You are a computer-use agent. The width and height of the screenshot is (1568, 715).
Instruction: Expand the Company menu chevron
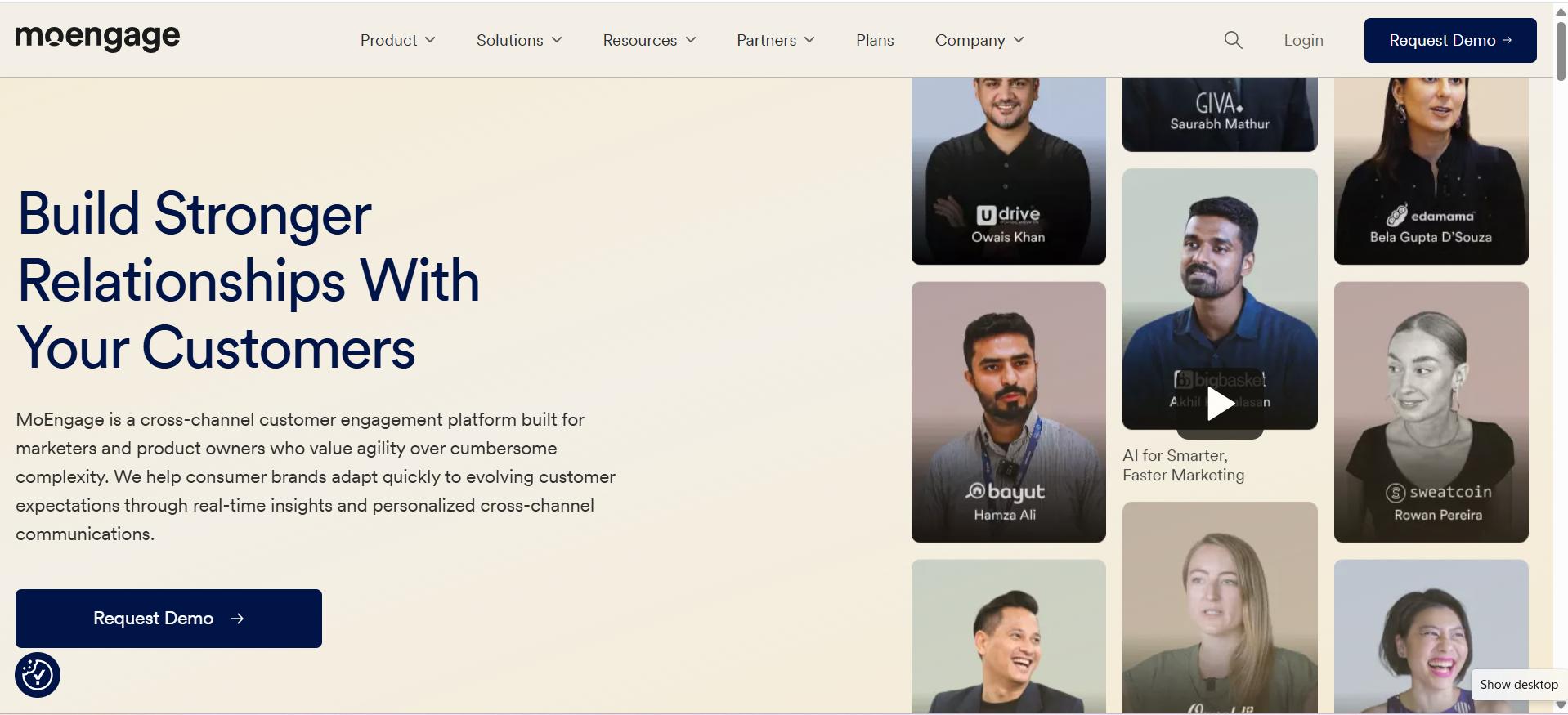click(x=1019, y=40)
